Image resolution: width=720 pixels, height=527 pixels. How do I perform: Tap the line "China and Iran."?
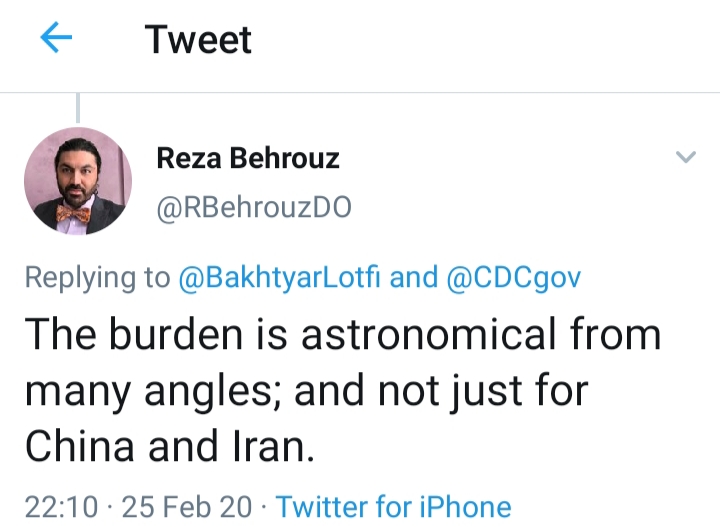pyautogui.click(x=170, y=446)
